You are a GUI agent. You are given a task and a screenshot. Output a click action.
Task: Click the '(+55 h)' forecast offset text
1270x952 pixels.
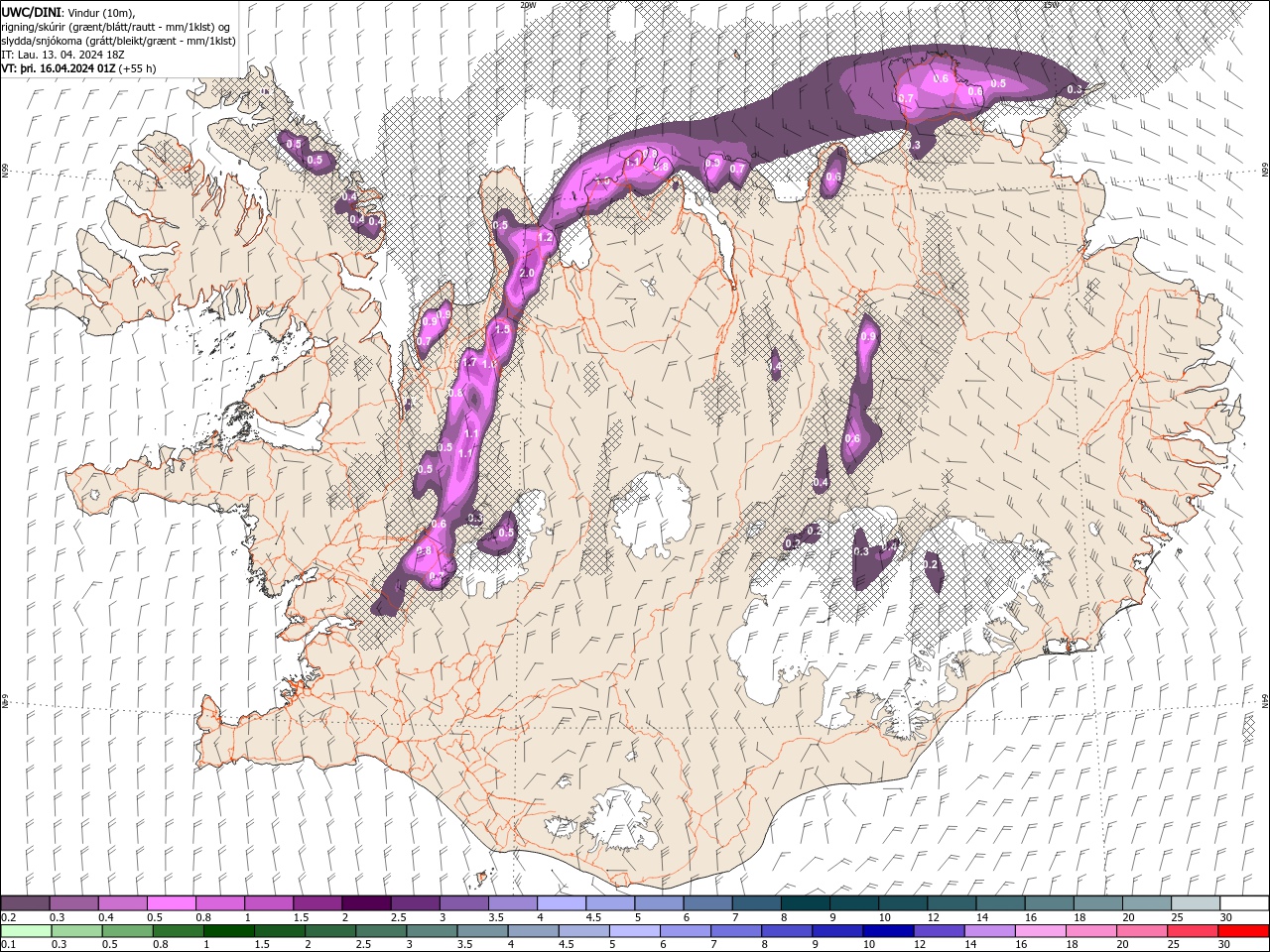pyautogui.click(x=137, y=68)
